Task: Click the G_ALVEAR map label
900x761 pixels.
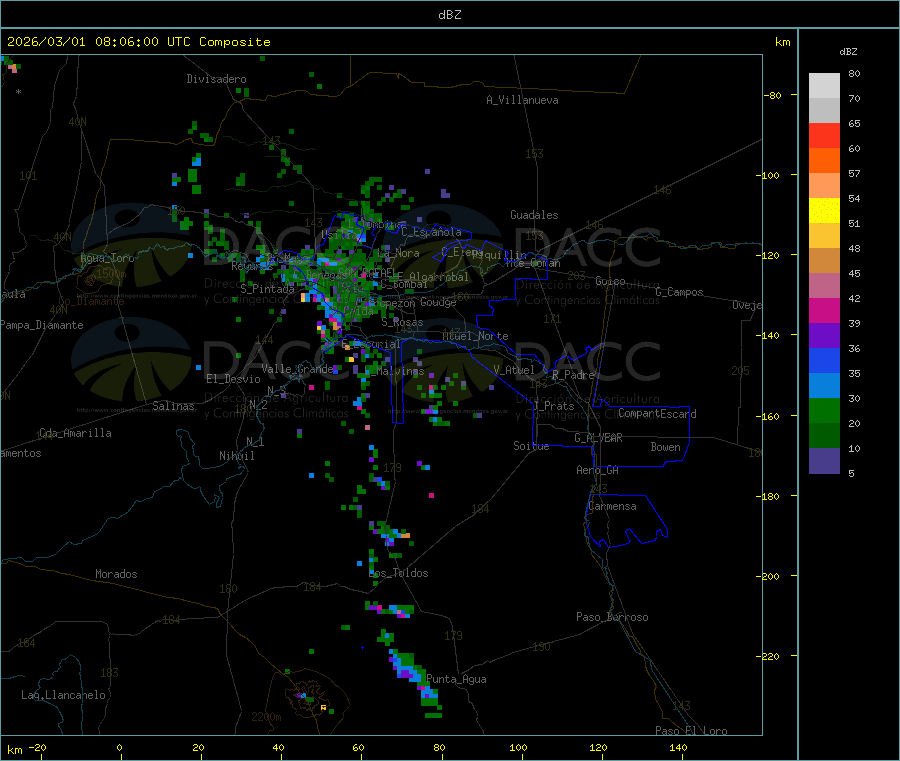Action: click(598, 438)
